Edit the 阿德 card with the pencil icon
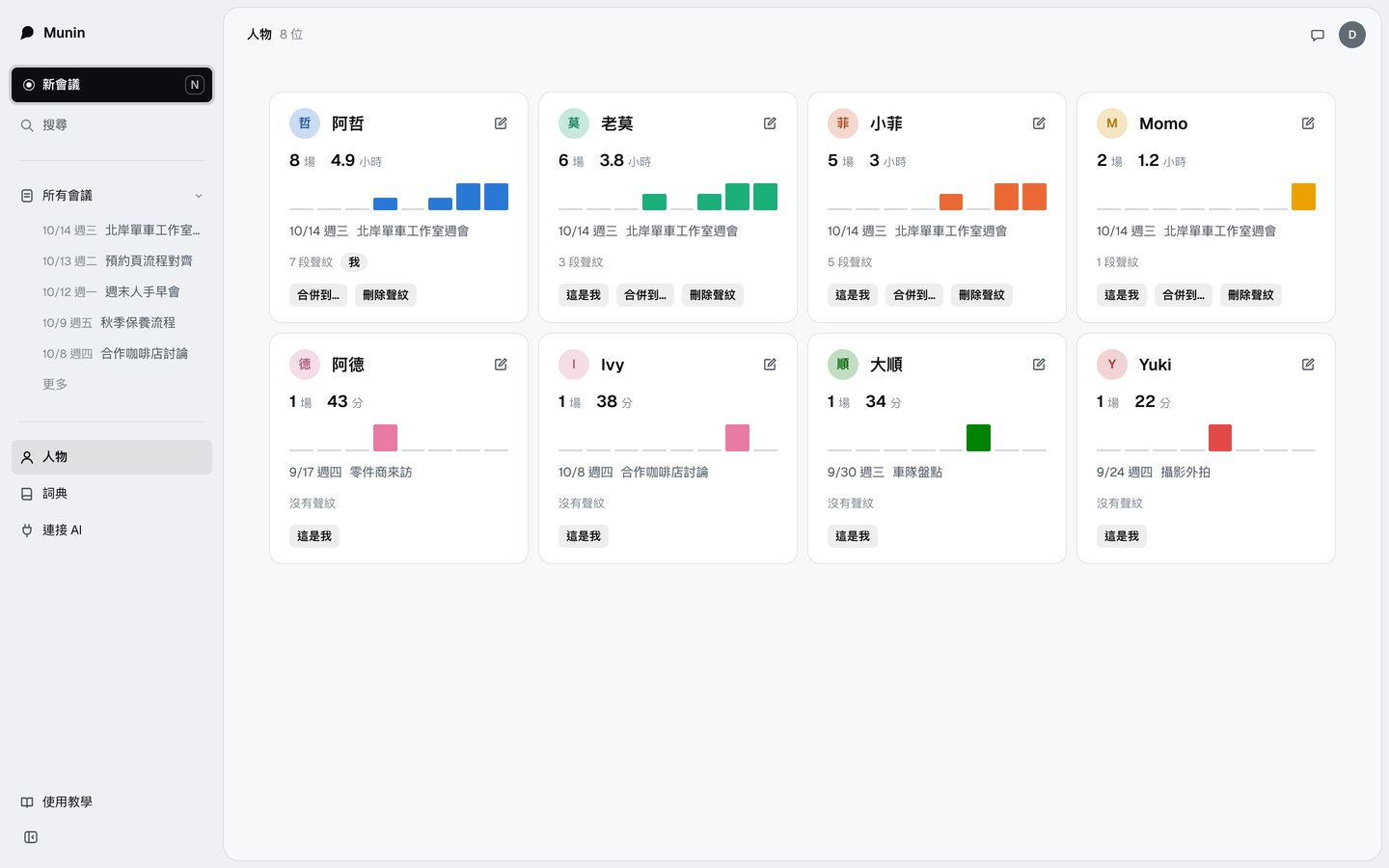Viewport: 1389px width, 868px height. pyautogui.click(x=501, y=365)
